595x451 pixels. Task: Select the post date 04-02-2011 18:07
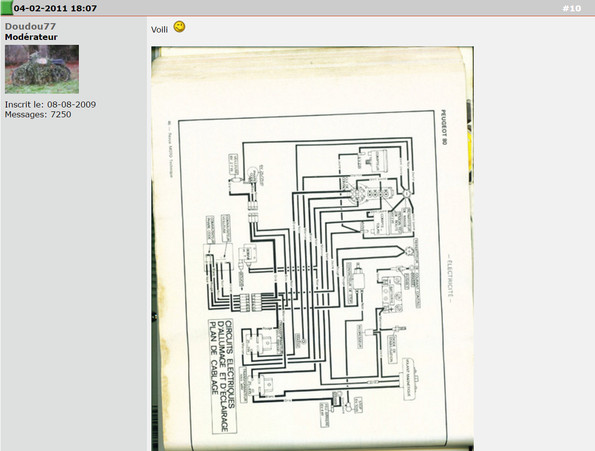pyautogui.click(x=55, y=8)
